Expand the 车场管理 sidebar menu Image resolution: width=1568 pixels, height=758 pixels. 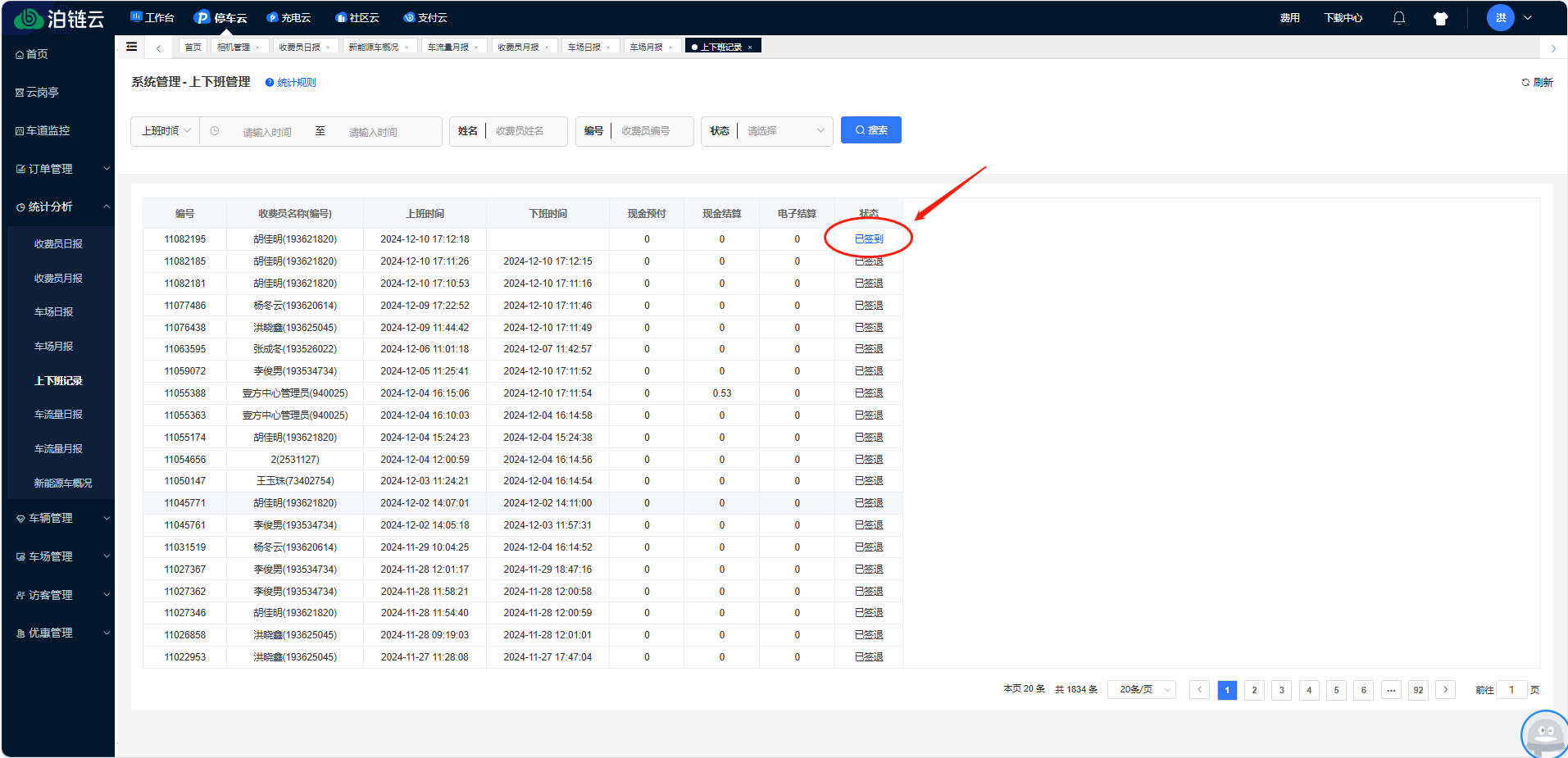pos(58,556)
